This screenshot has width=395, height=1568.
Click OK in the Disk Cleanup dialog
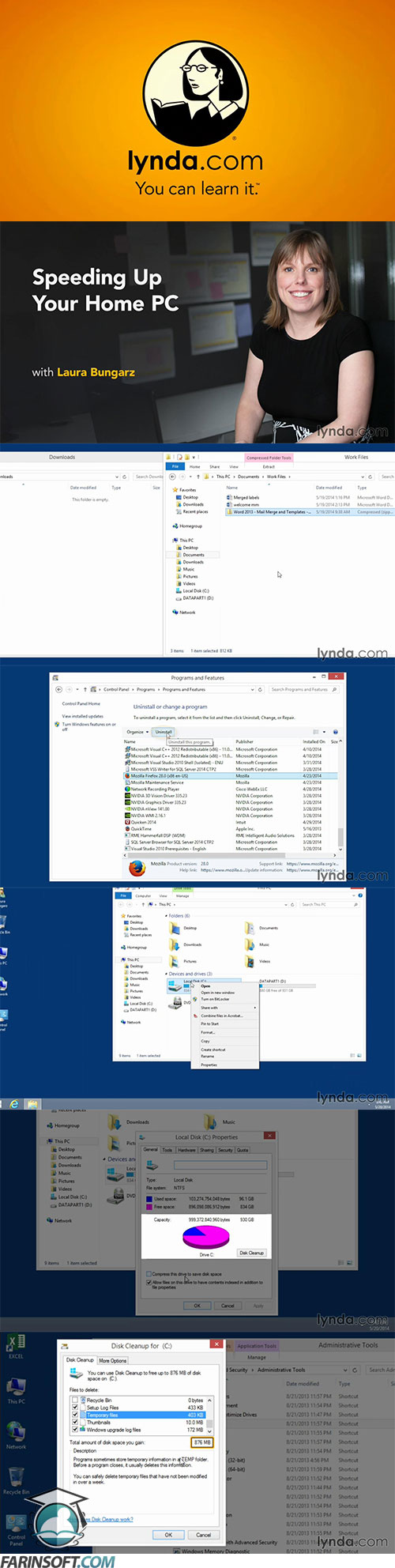(168, 1535)
